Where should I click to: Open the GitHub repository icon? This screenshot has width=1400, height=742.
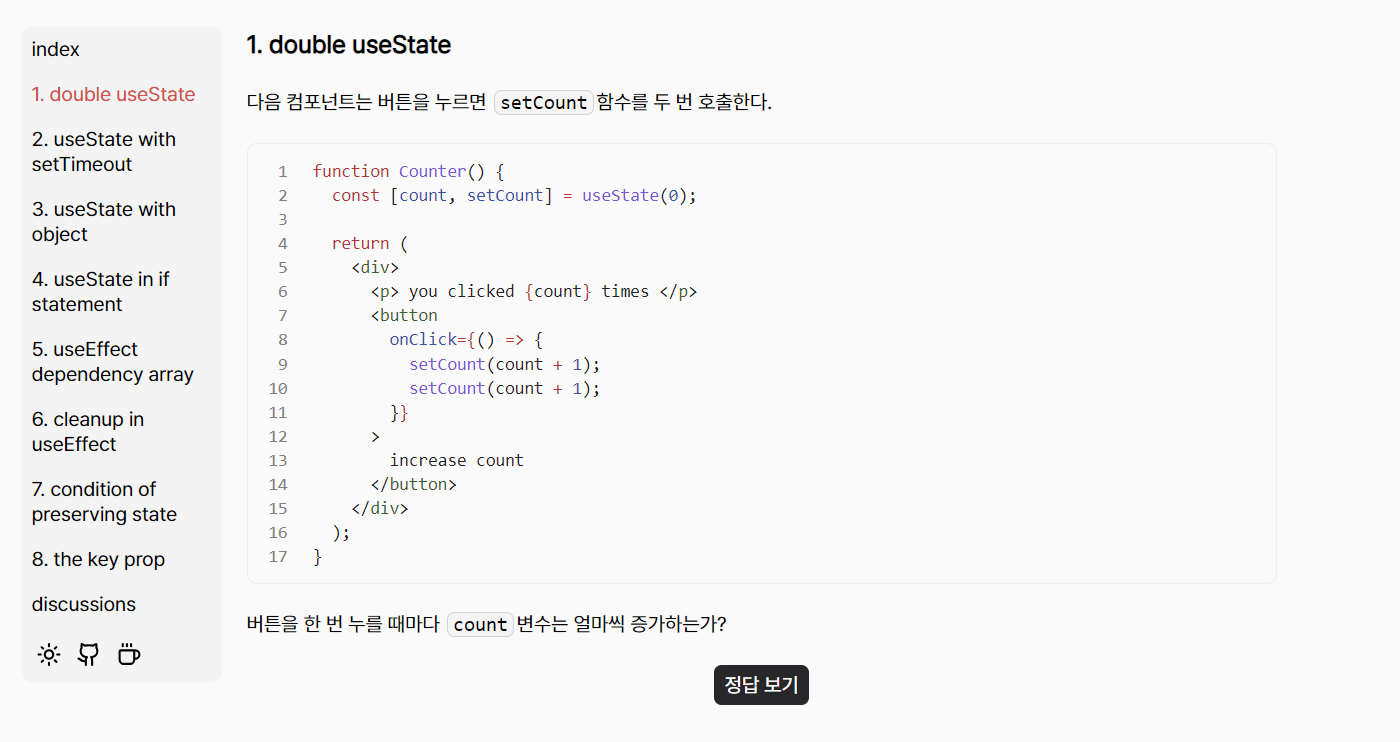[x=88, y=654]
